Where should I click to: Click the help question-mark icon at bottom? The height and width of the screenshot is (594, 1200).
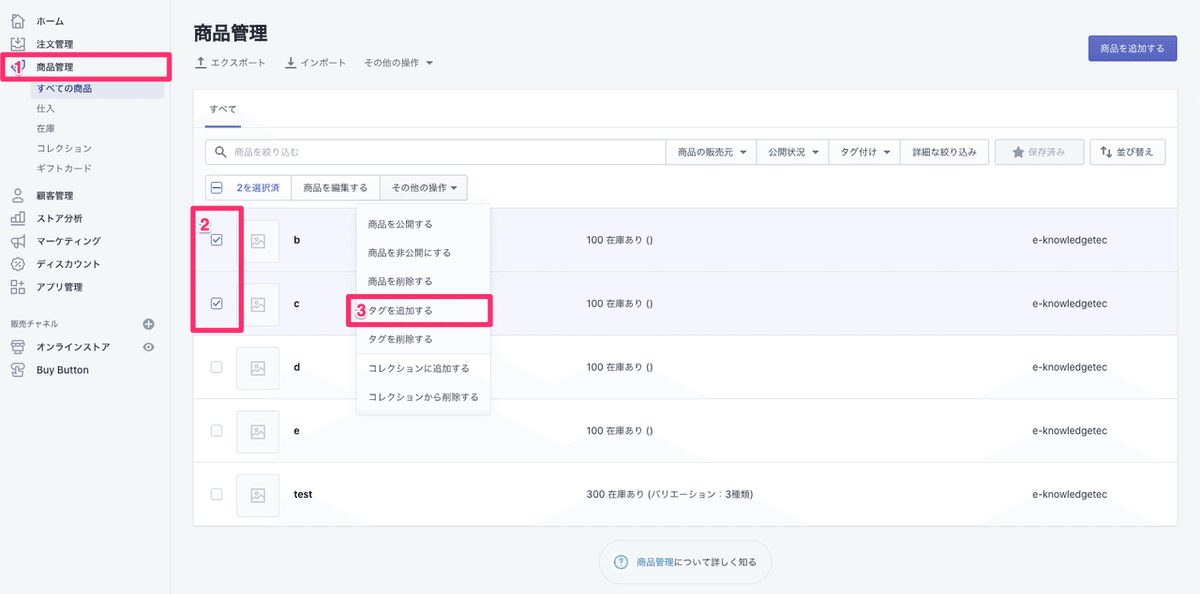(621, 562)
